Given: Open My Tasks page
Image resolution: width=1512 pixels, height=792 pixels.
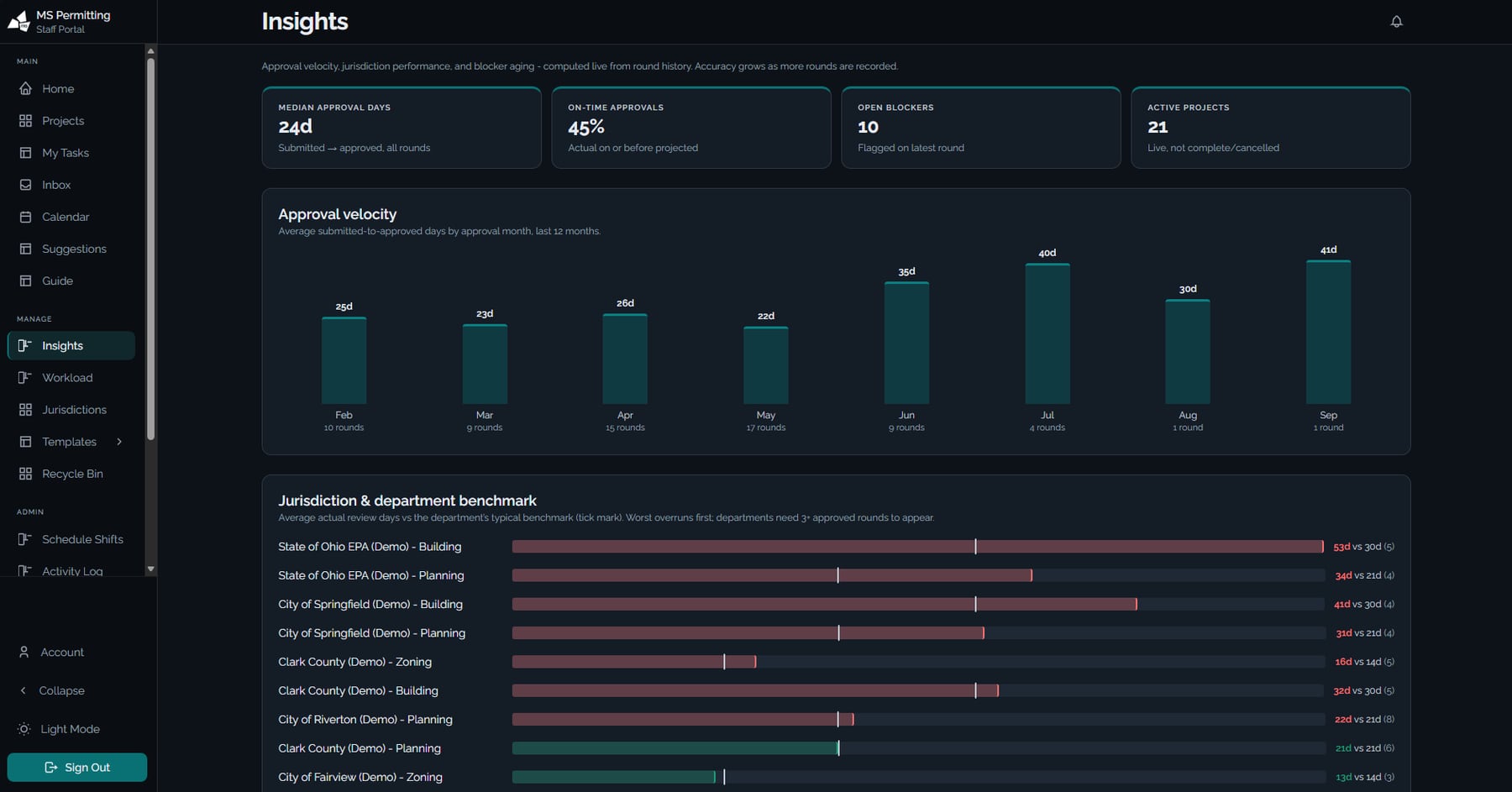Looking at the screenshot, I should (71, 153).
